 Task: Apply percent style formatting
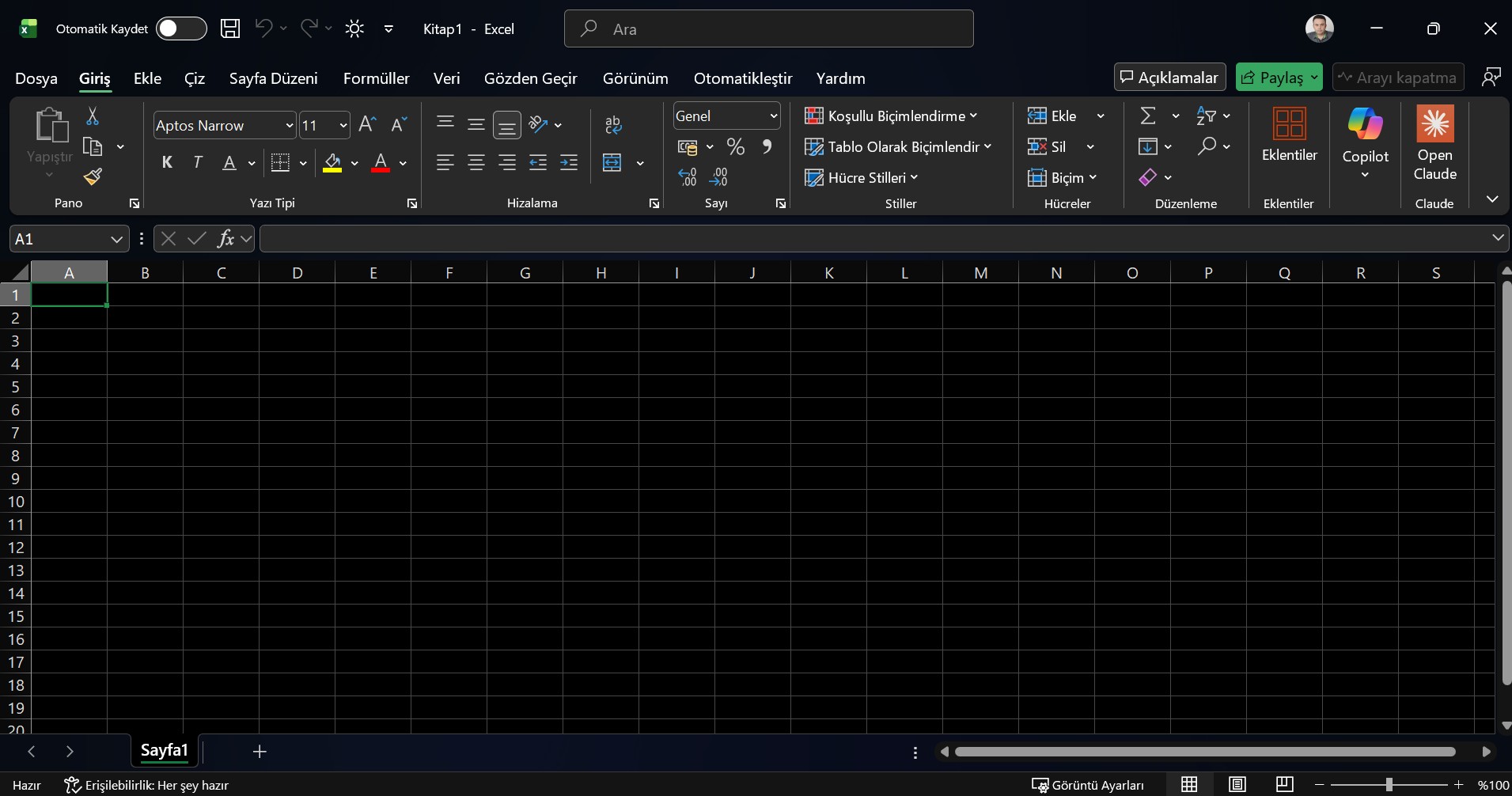(736, 146)
